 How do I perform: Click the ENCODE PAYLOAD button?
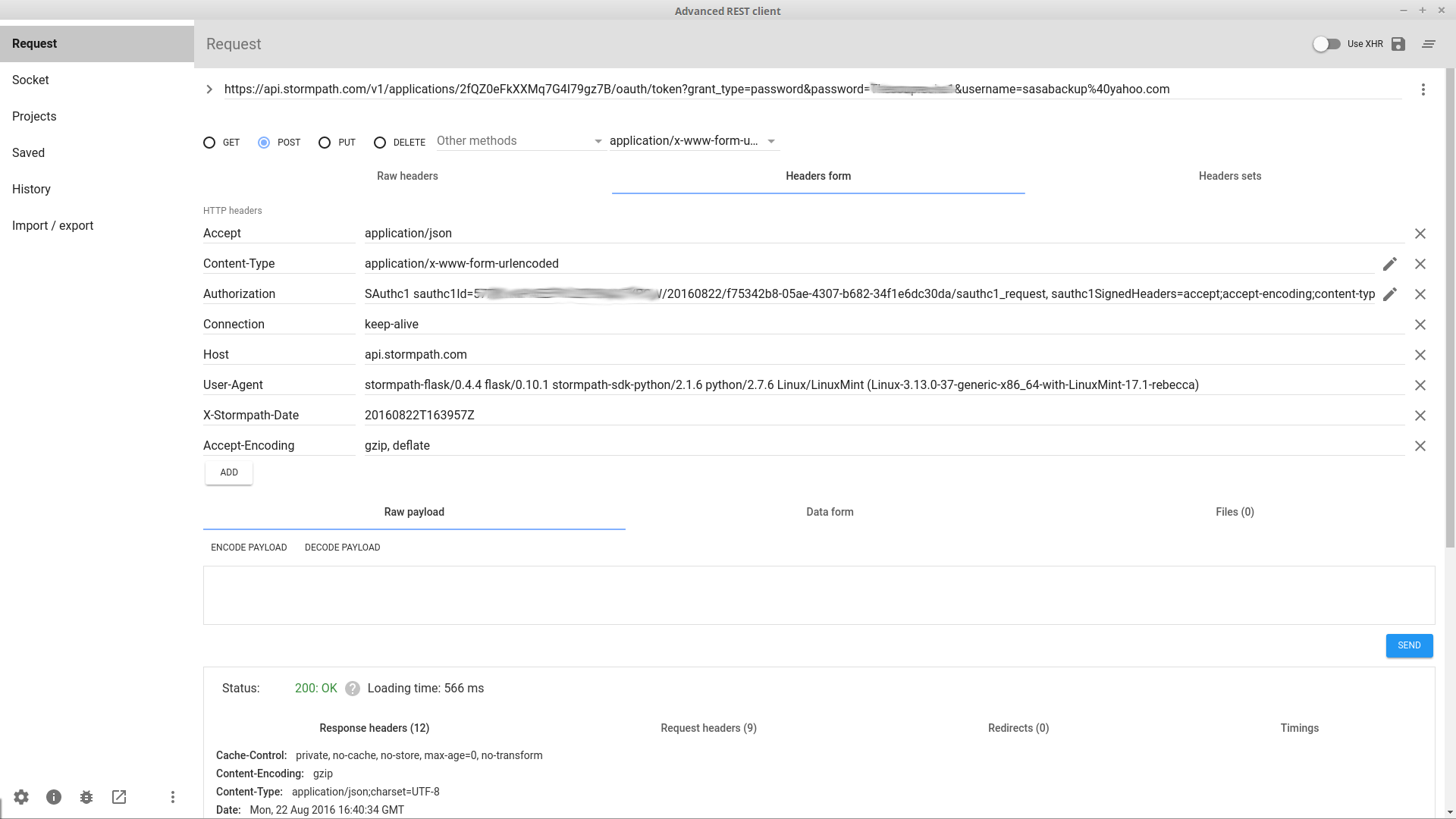click(249, 548)
